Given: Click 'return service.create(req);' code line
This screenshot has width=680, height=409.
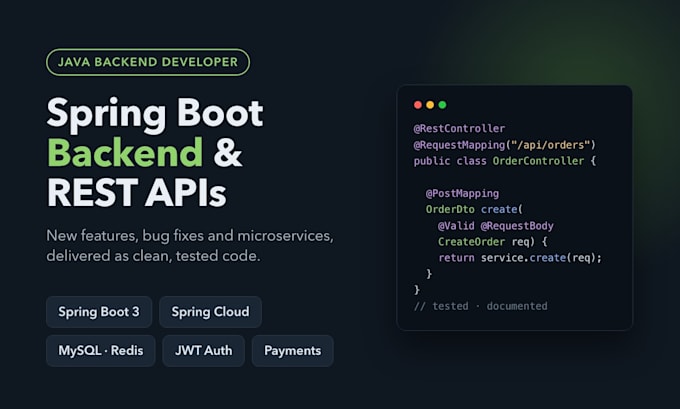Looking at the screenshot, I should click(x=520, y=258).
